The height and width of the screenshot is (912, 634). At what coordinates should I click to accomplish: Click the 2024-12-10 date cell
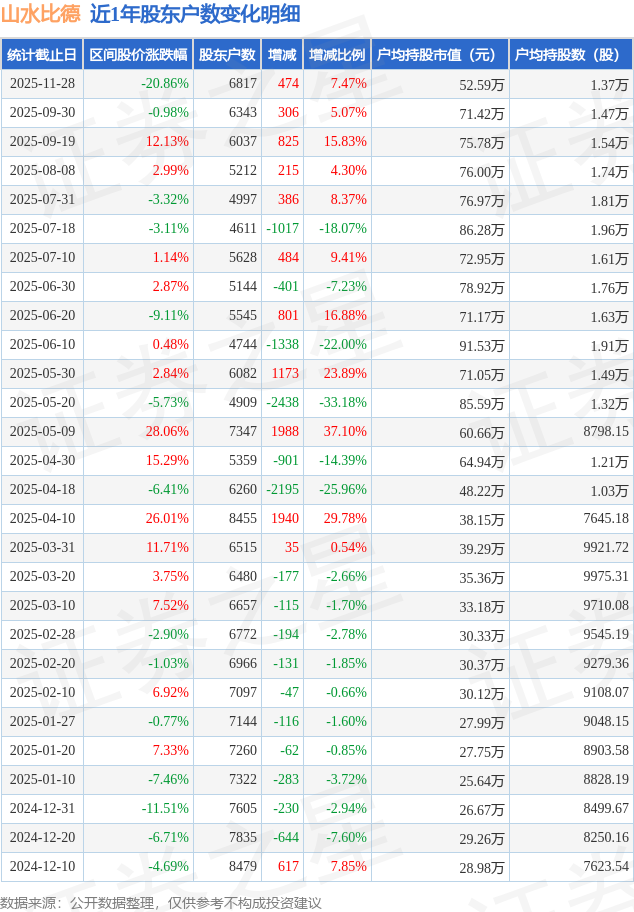point(42,867)
